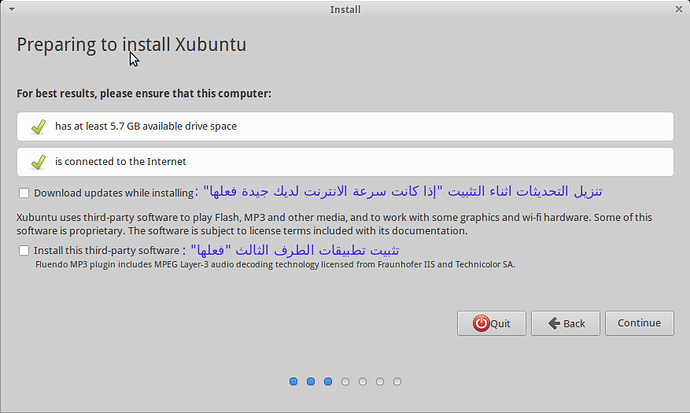Quit the Xubuntu installer
The height and width of the screenshot is (413, 690).
pyautogui.click(x=492, y=323)
